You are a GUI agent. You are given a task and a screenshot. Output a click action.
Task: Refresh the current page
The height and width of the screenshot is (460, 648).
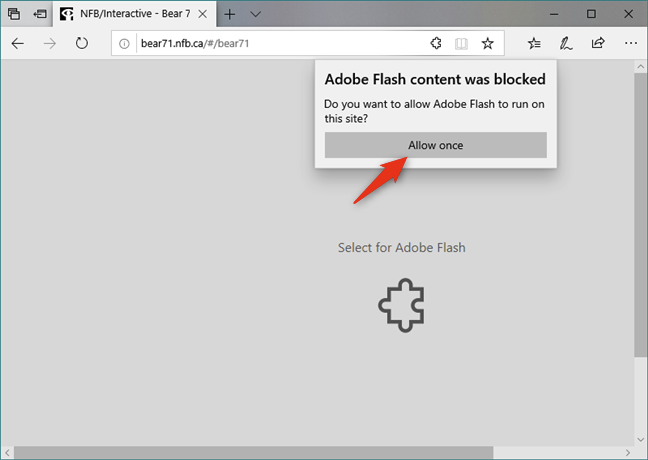click(82, 43)
